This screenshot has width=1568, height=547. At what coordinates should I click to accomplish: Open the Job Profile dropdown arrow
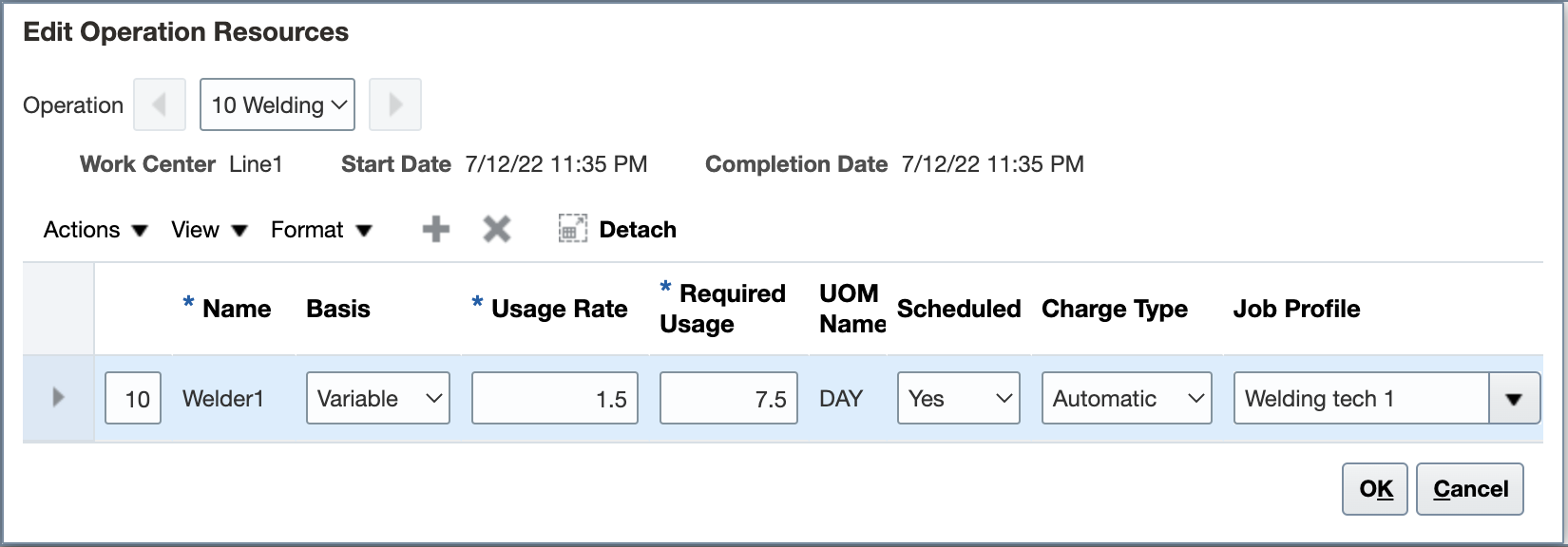click(x=1514, y=398)
